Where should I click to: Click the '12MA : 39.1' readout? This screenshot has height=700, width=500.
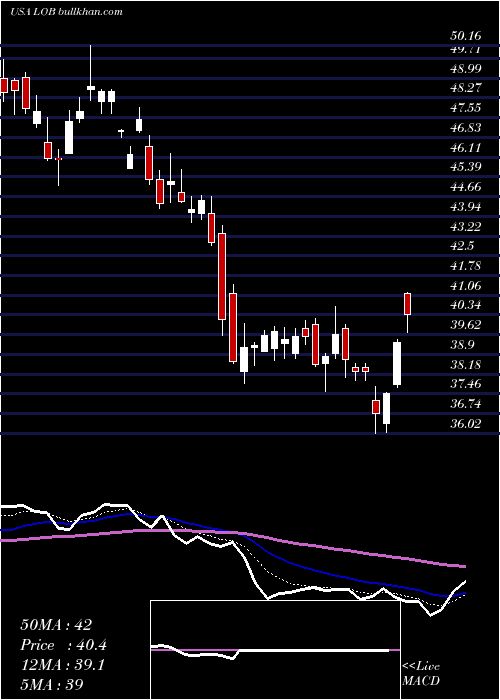pos(62,665)
